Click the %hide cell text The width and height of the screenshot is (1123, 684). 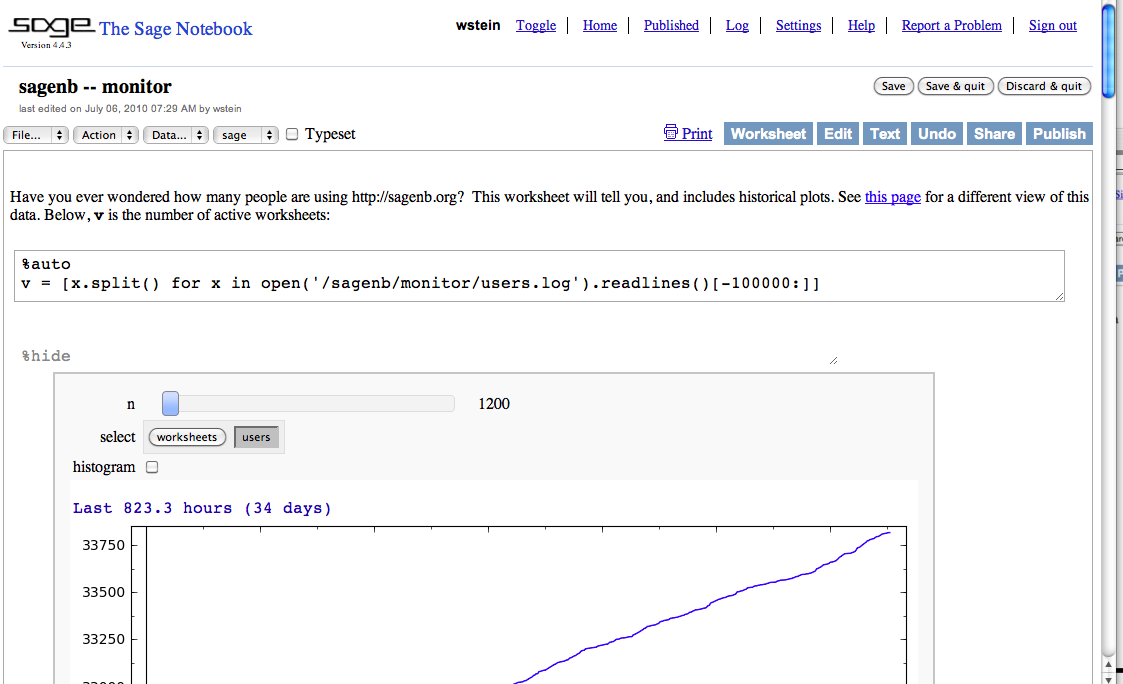[46, 356]
